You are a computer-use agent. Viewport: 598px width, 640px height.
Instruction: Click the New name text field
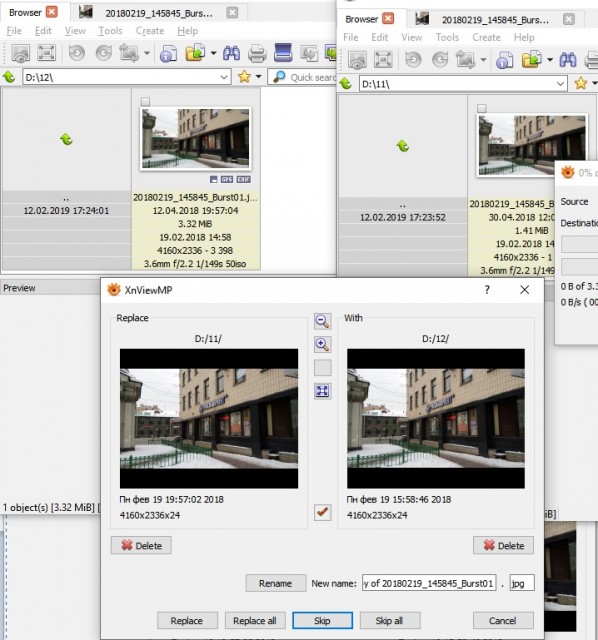tap(429, 583)
